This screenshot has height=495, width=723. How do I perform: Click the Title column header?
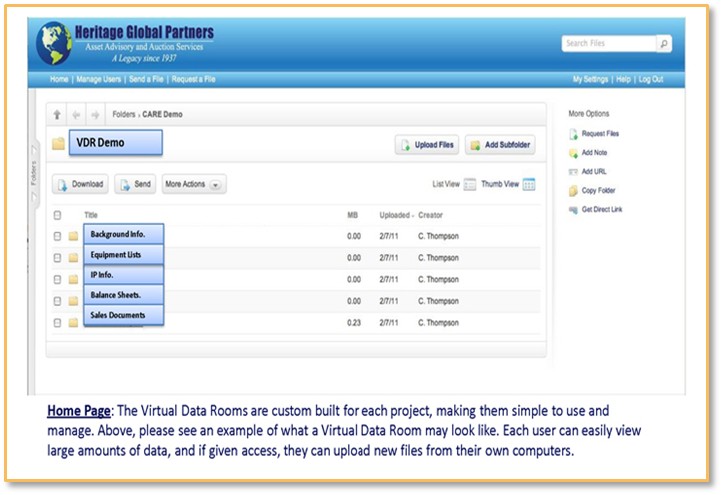pos(91,215)
